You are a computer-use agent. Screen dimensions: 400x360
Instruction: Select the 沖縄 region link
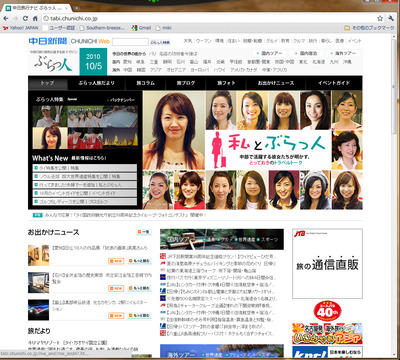[x=347, y=62]
